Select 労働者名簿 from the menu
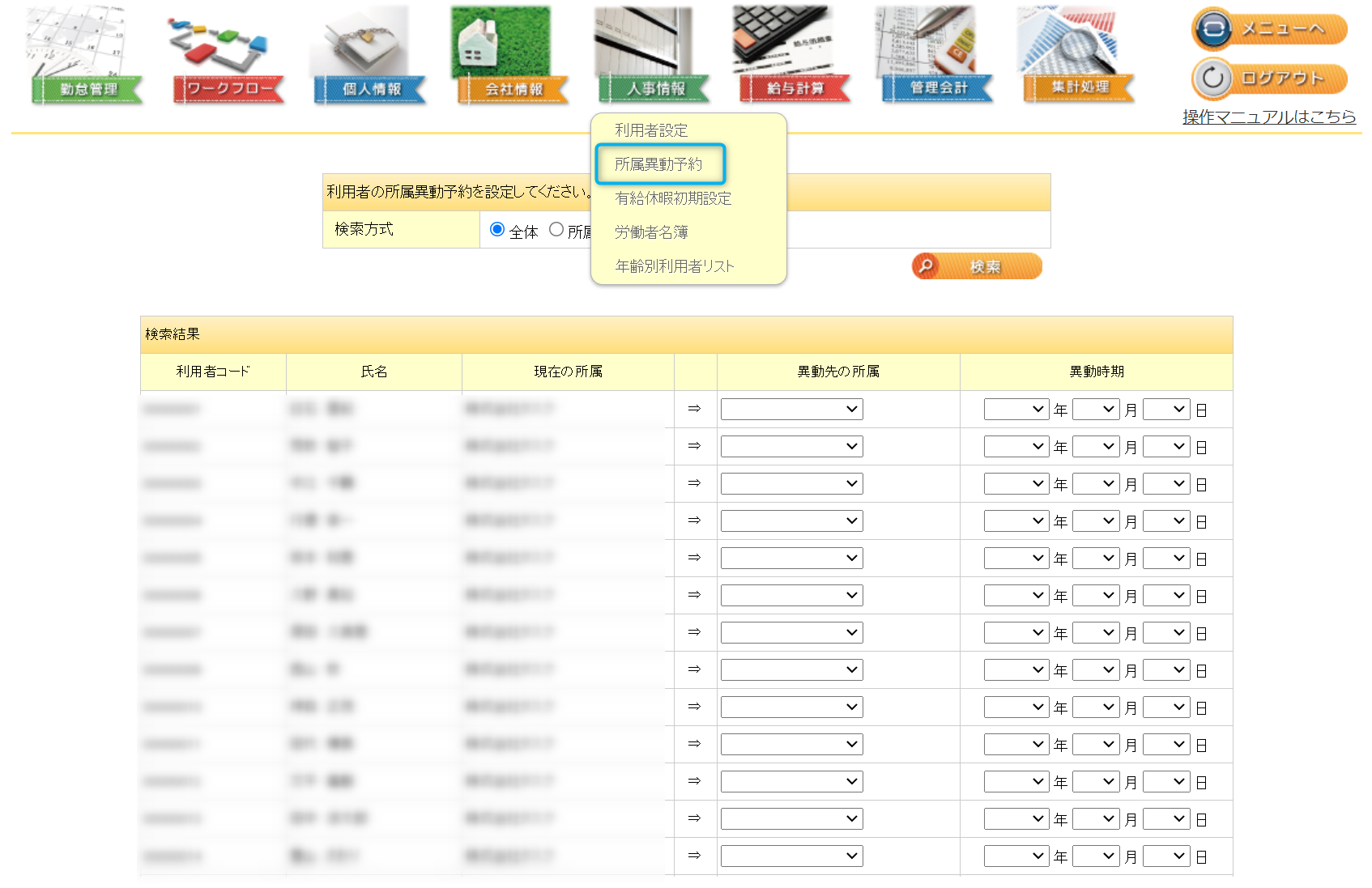The image size is (1372, 888). click(651, 232)
